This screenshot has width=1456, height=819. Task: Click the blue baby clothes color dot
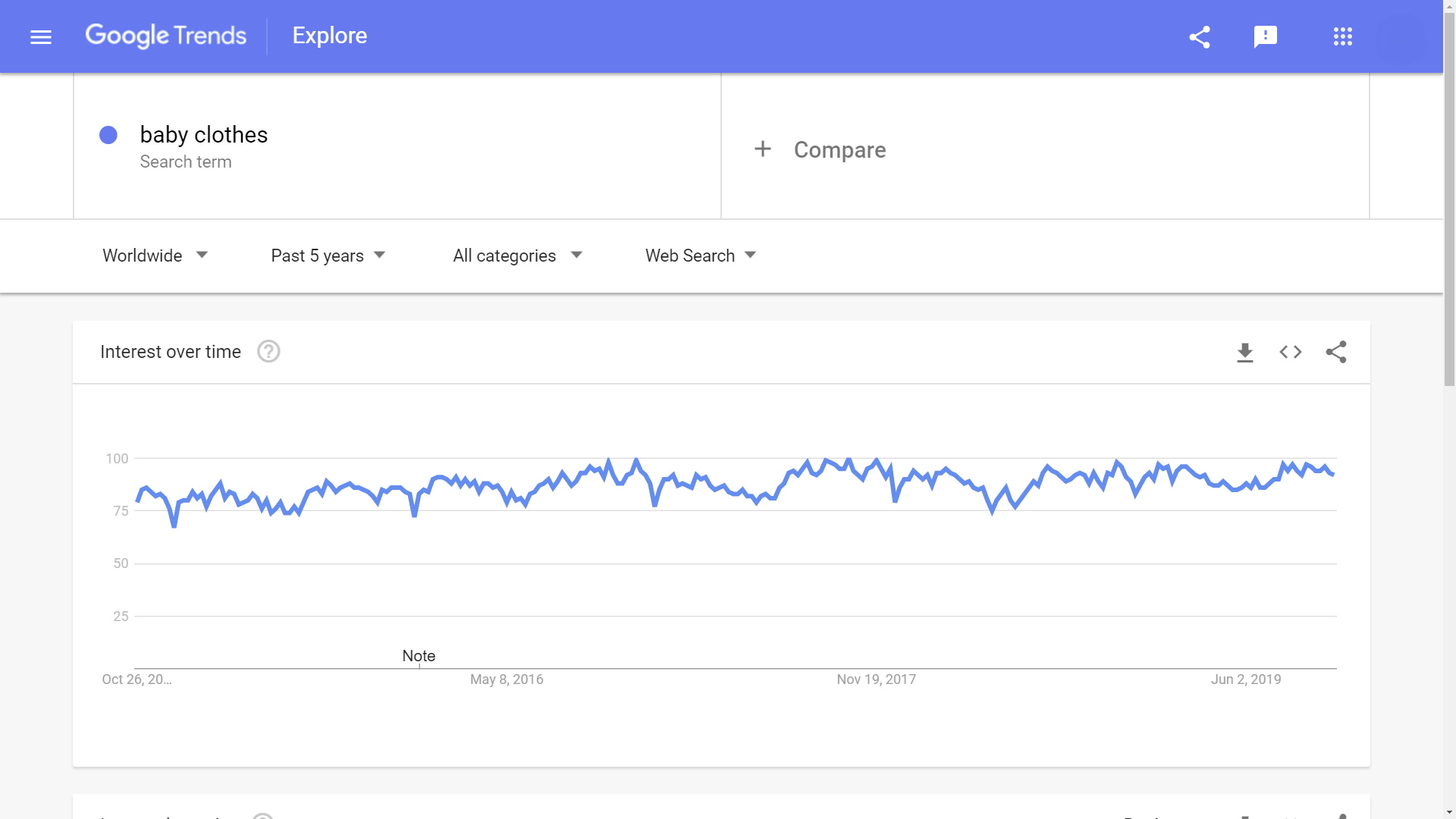pyautogui.click(x=108, y=135)
